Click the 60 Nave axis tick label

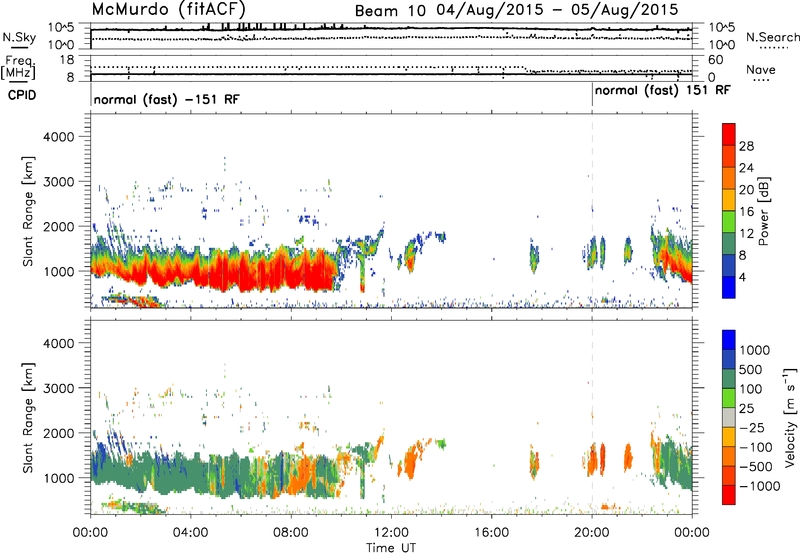coord(715,60)
